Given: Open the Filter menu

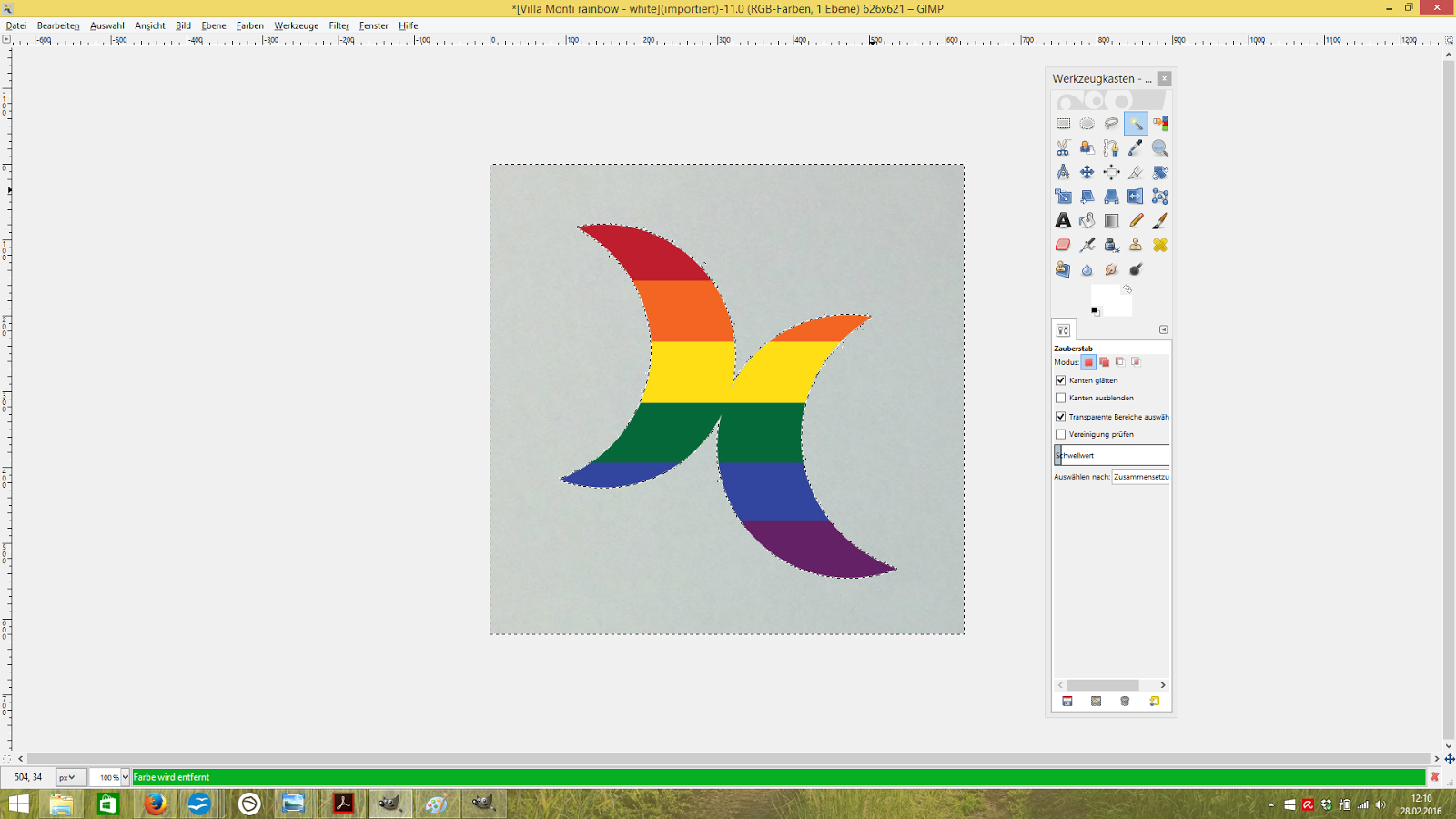Looking at the screenshot, I should pyautogui.click(x=339, y=25).
